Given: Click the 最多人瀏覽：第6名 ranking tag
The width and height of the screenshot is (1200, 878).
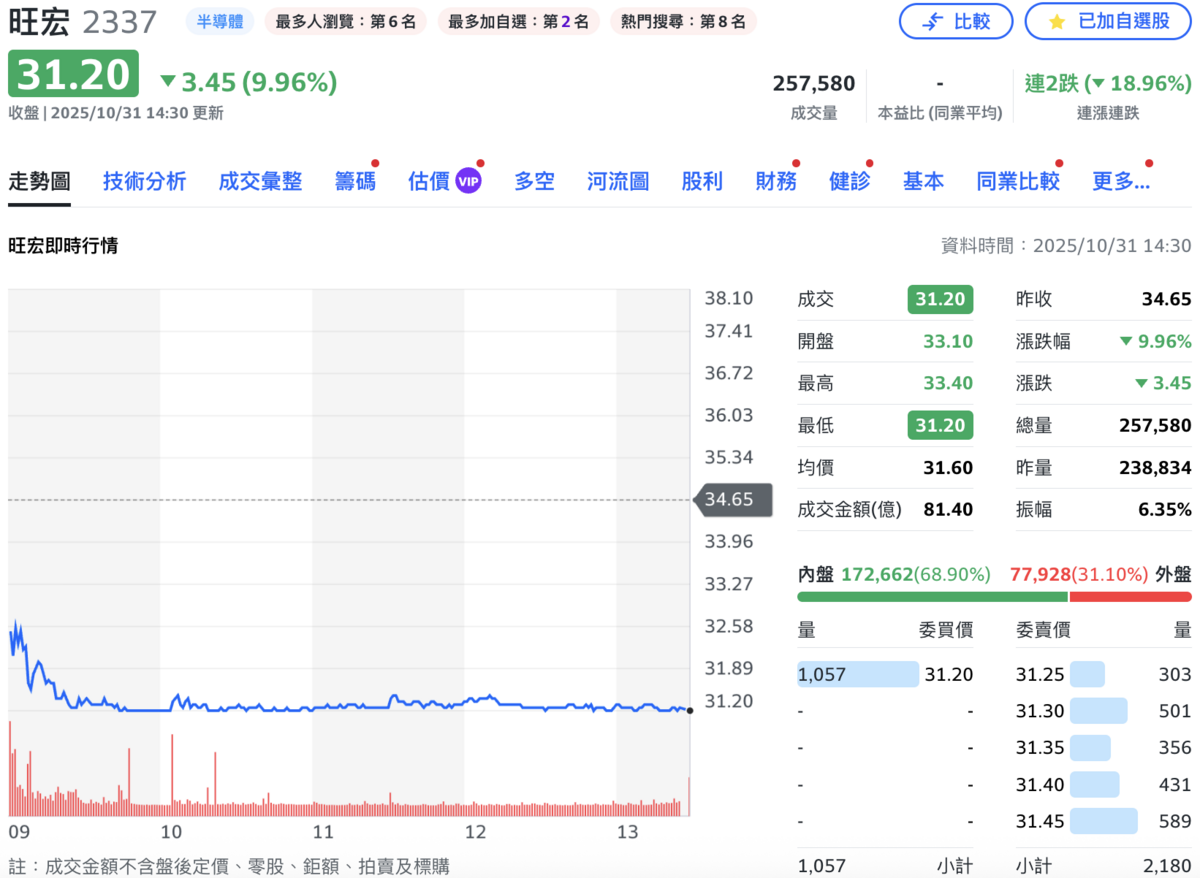Looking at the screenshot, I should (x=346, y=21).
